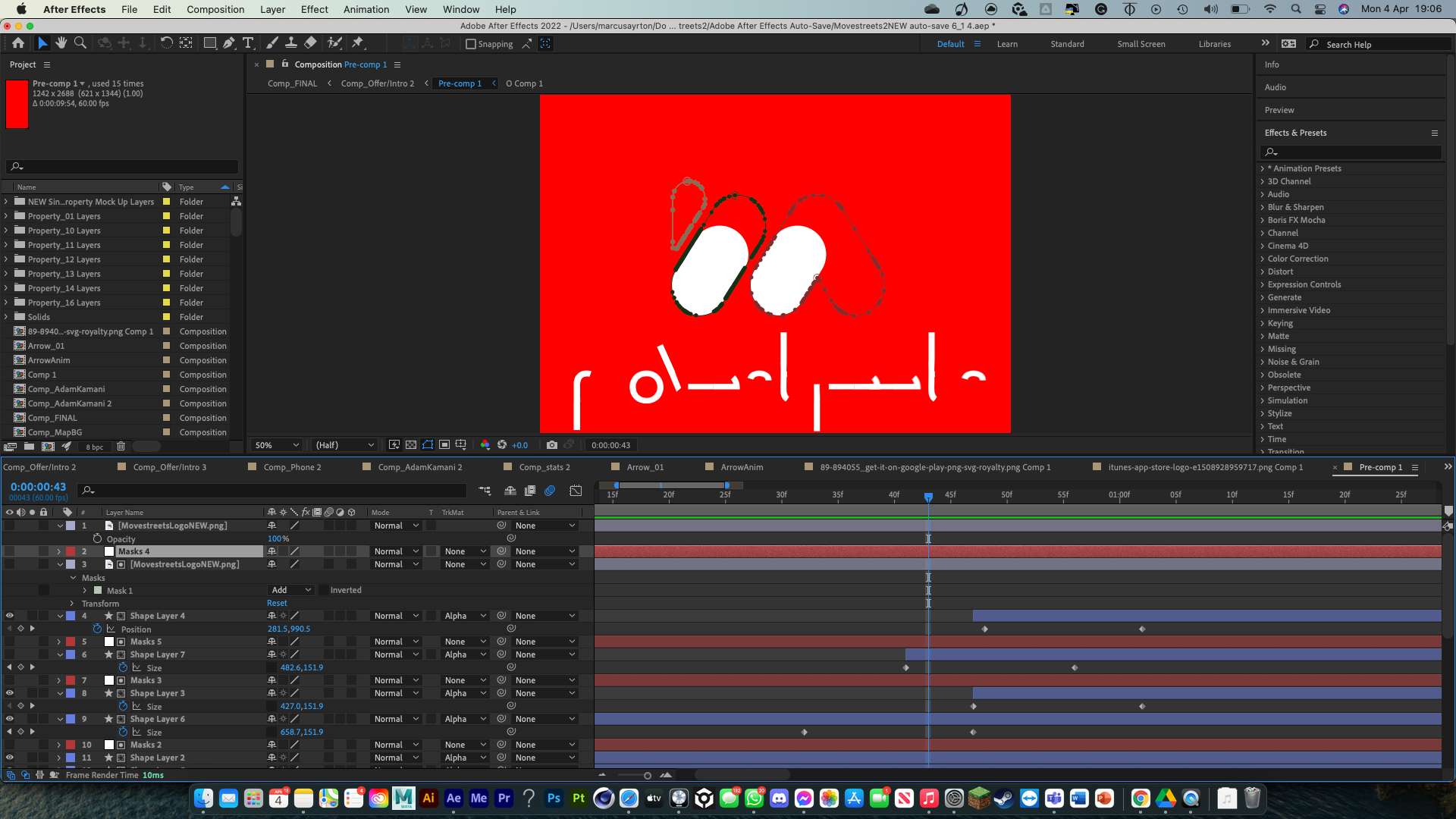
Task: Enable motion blur for timeline
Action: tap(550, 491)
